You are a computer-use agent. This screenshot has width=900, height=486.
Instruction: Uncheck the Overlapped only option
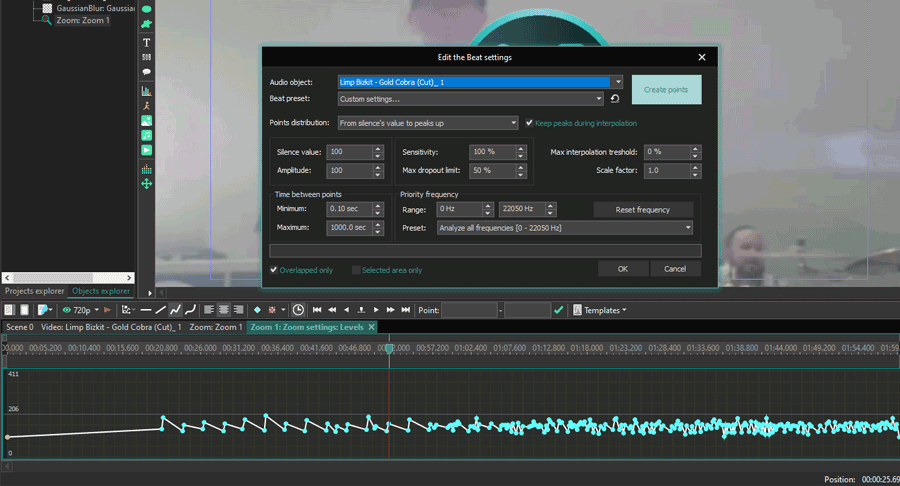click(274, 270)
